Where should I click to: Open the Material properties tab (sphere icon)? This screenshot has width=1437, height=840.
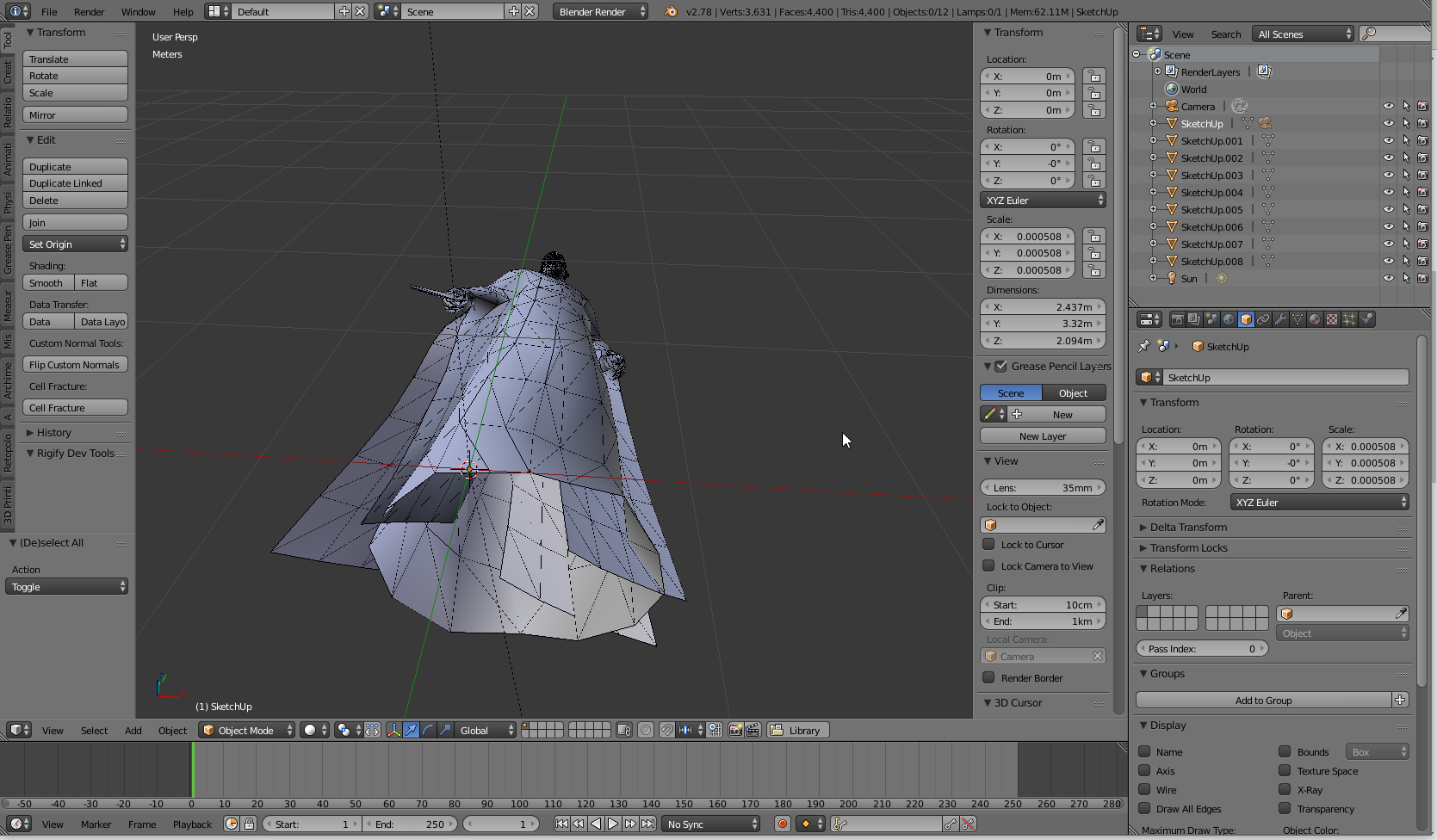coord(1315,319)
